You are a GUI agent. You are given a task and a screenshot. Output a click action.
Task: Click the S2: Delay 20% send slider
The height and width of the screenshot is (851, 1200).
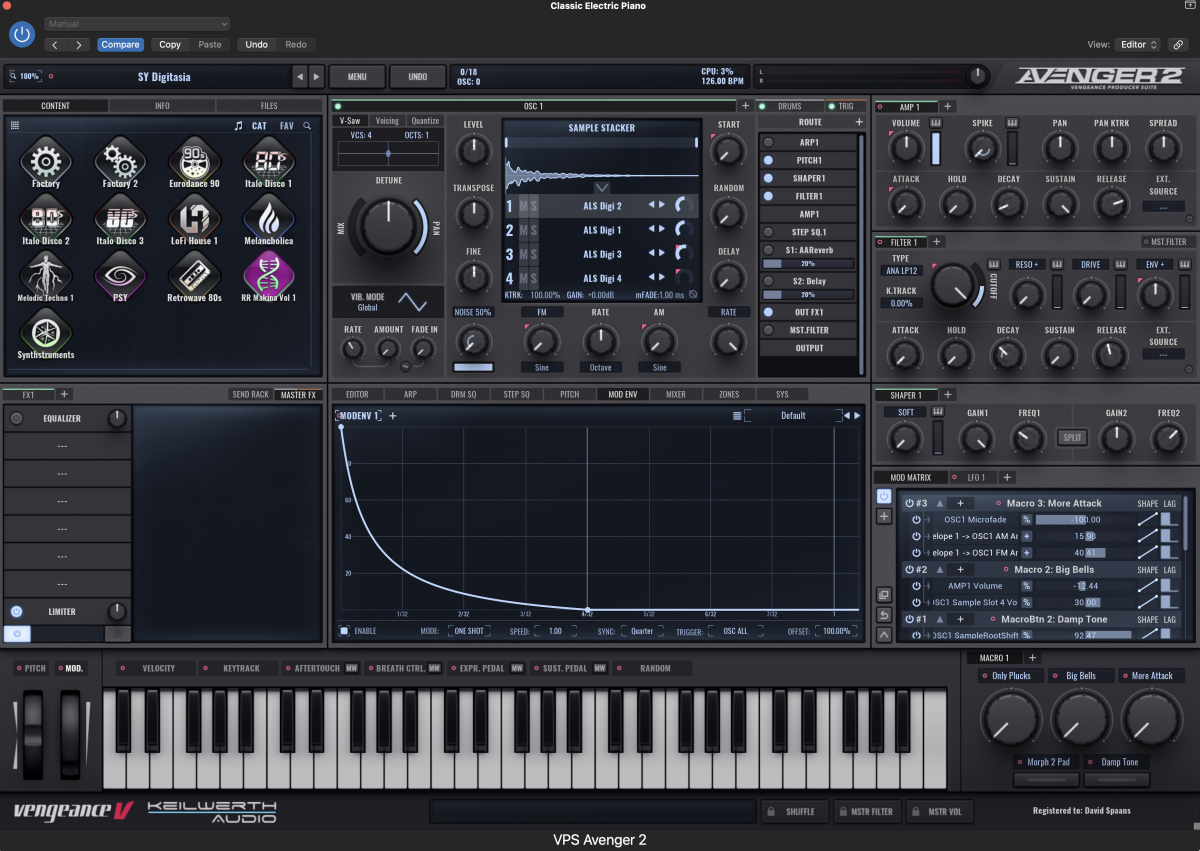click(x=807, y=295)
